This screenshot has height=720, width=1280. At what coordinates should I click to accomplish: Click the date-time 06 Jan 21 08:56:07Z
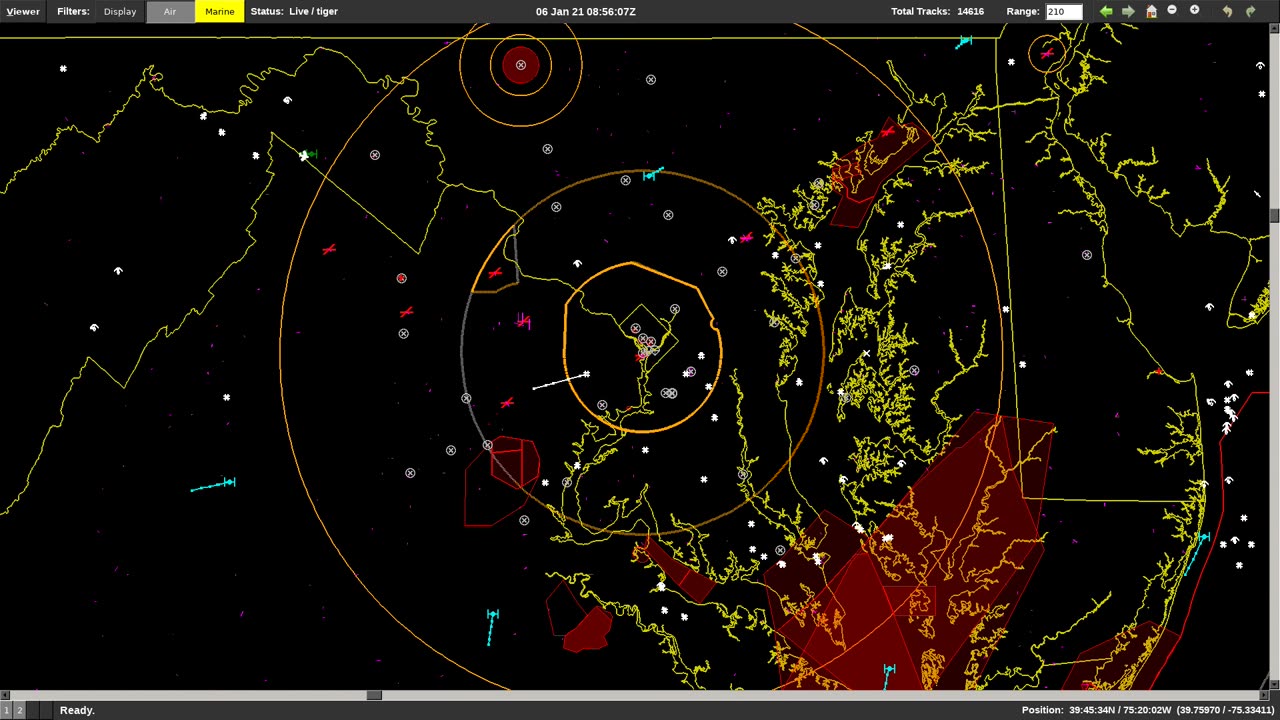point(586,11)
